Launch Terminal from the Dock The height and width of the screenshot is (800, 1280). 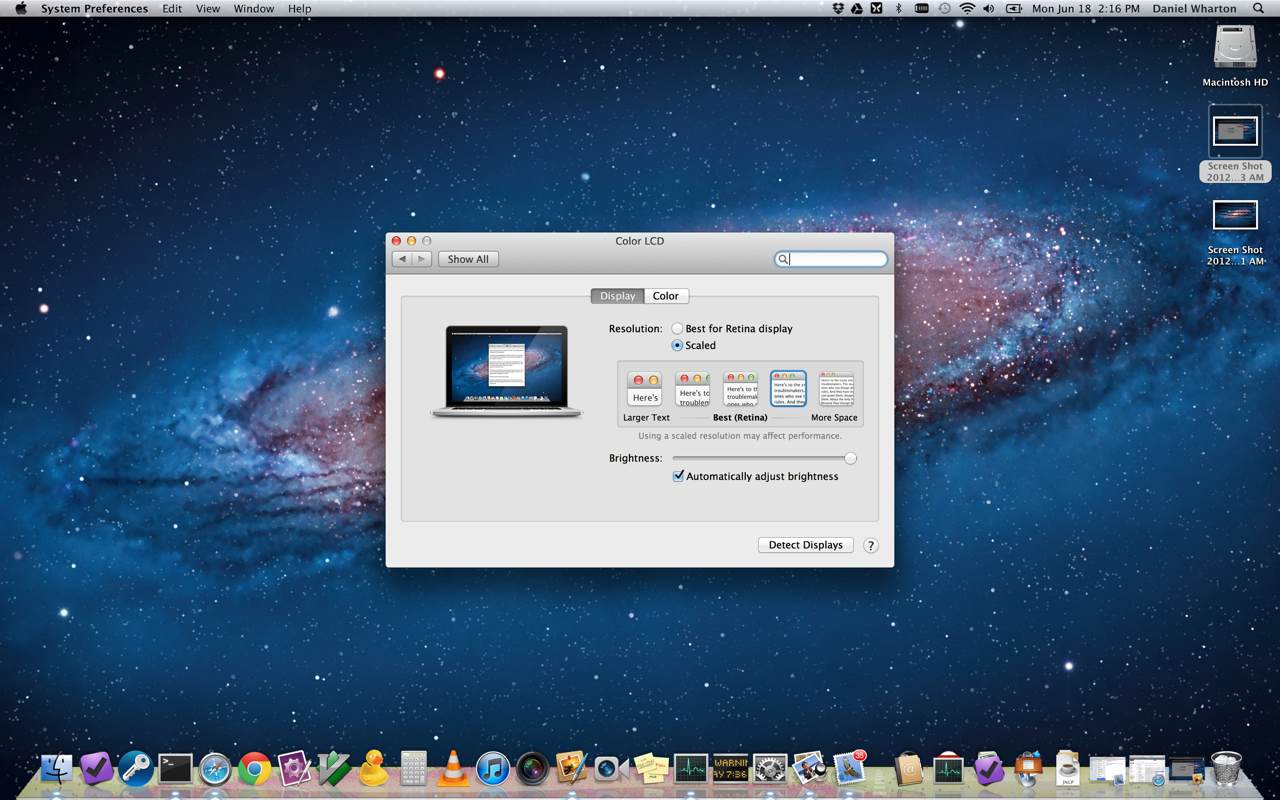(175, 768)
